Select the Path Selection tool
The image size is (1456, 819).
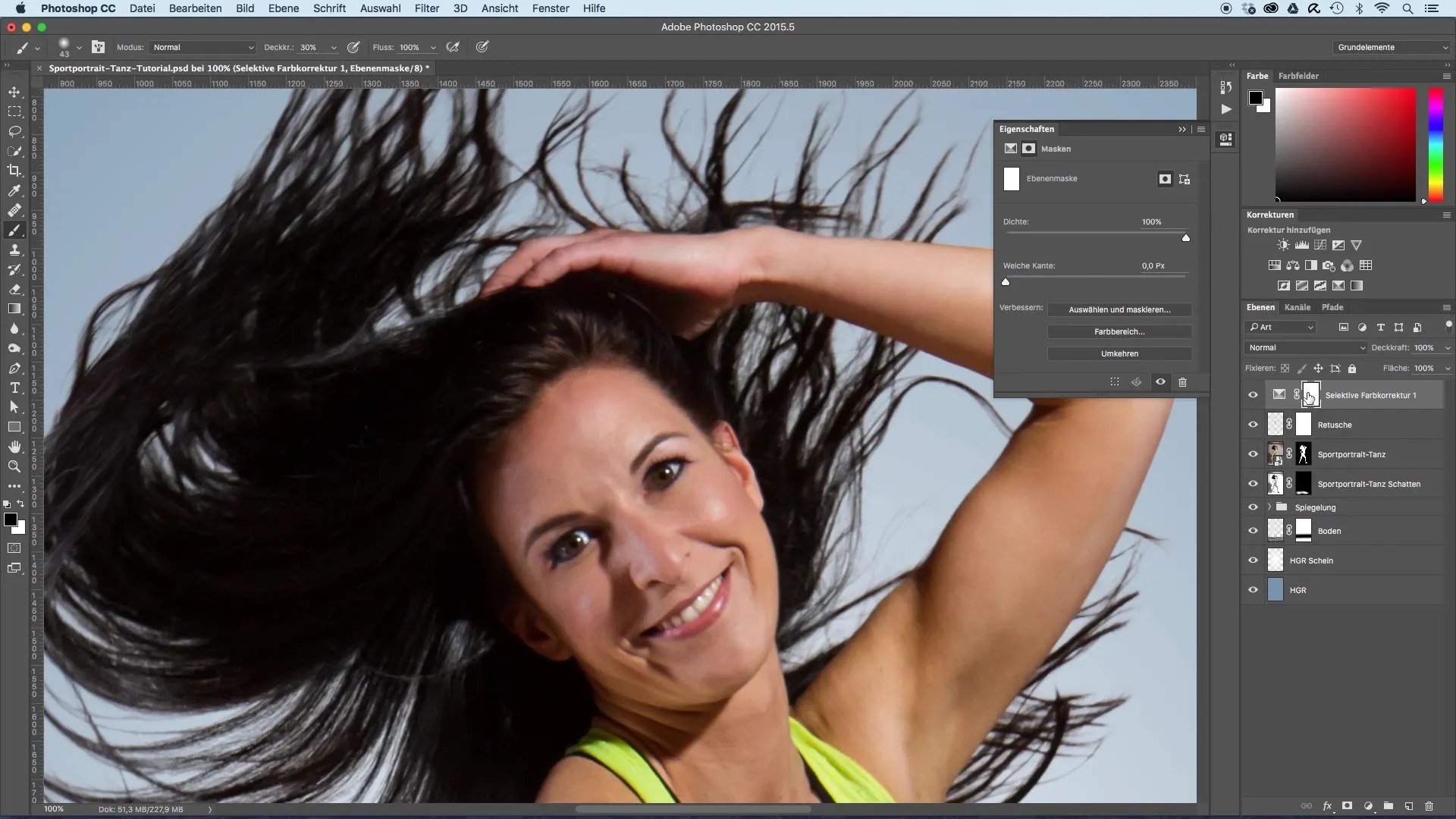pyautogui.click(x=14, y=407)
